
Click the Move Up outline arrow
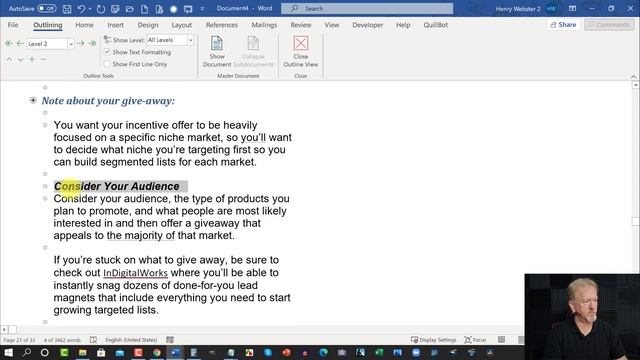click(9, 60)
